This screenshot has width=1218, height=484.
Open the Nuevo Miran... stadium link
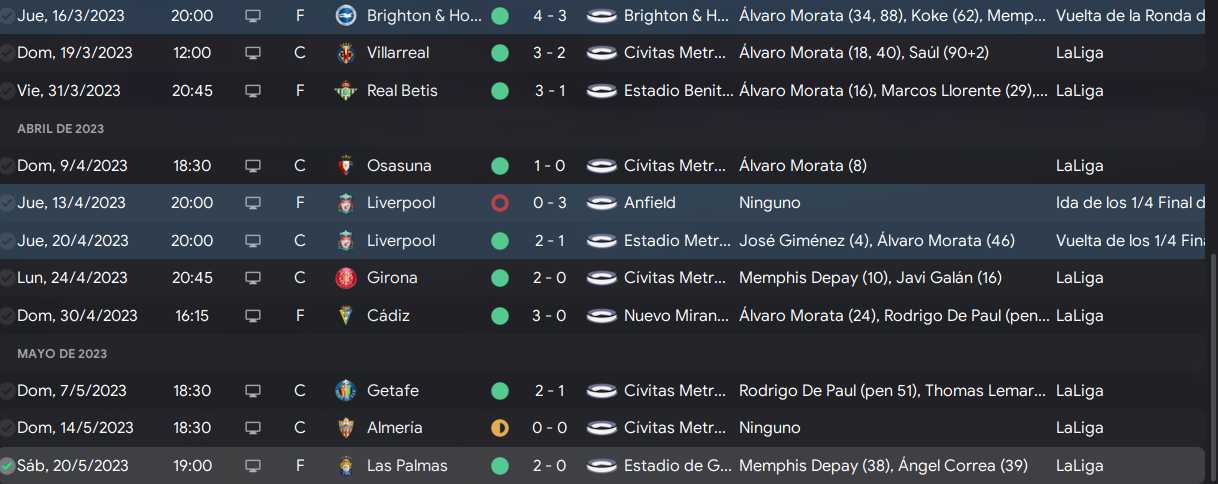tap(676, 316)
